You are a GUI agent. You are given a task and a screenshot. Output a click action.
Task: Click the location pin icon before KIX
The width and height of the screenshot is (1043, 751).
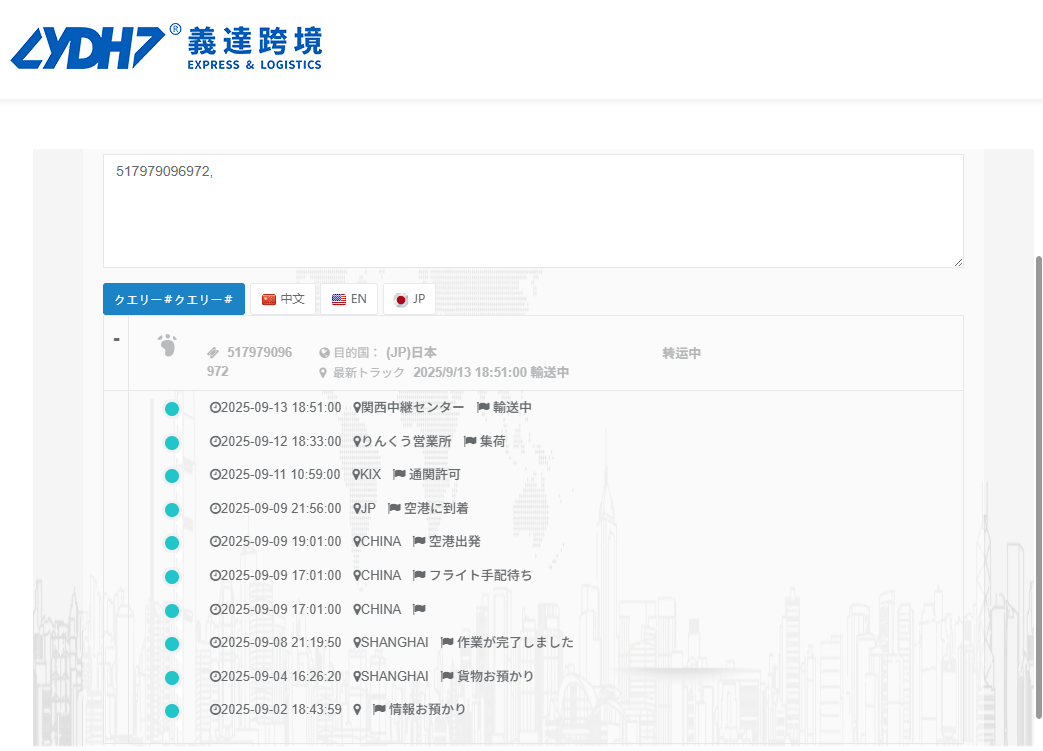coord(356,475)
